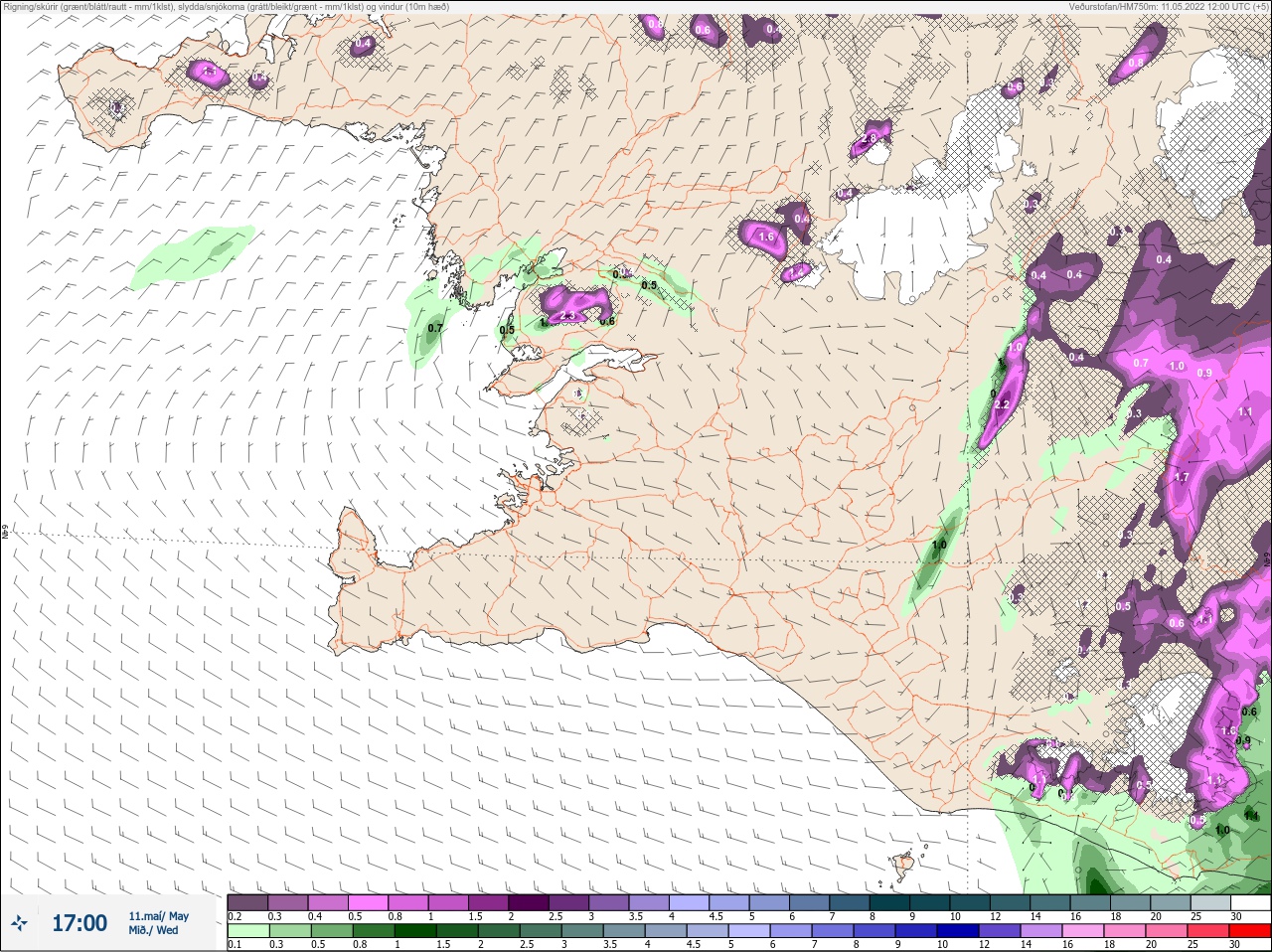Click the 2.3 value in the purple snow patch
The width and height of the screenshot is (1272, 952).
pyautogui.click(x=569, y=317)
